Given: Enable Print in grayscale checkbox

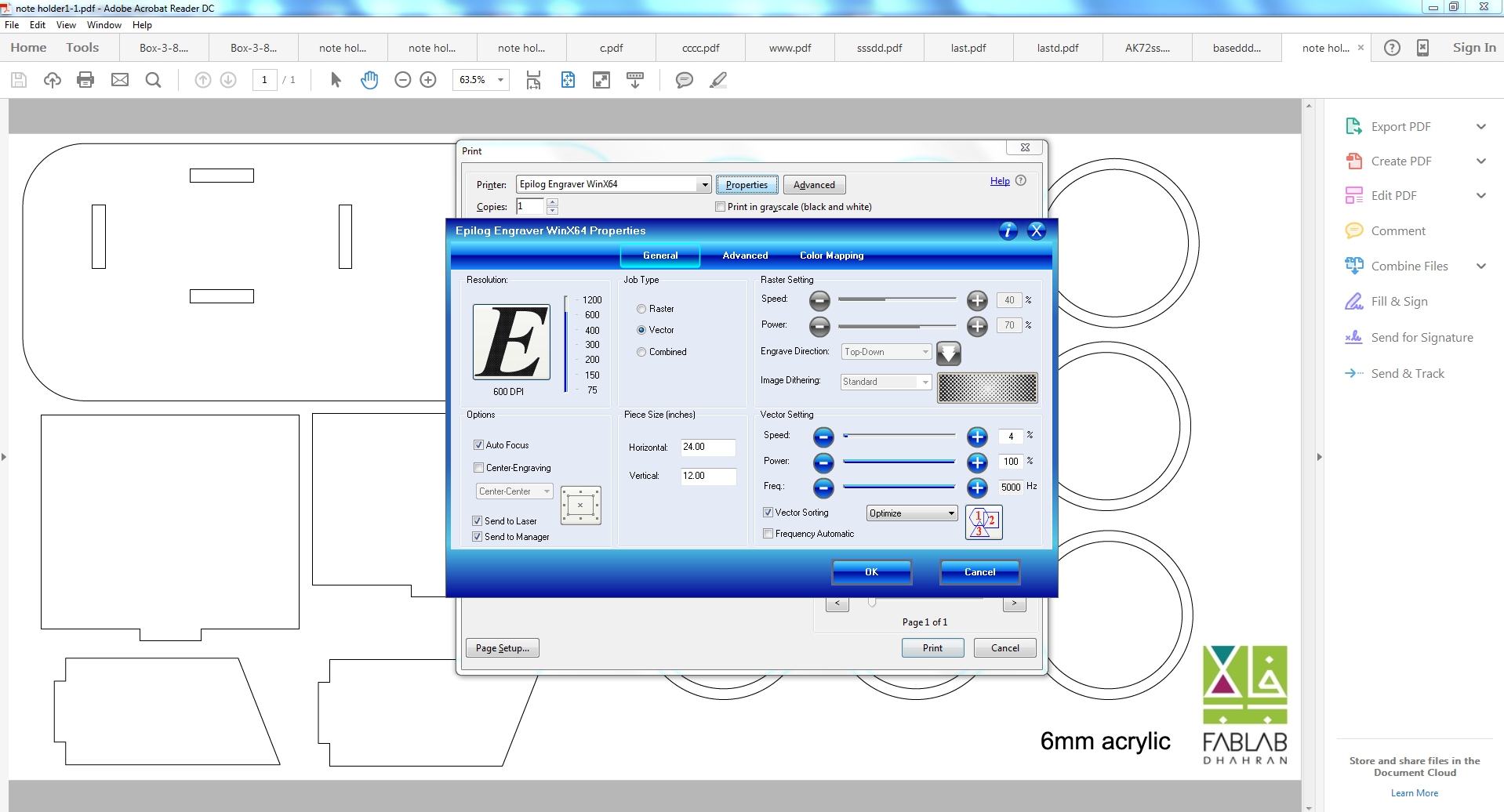Looking at the screenshot, I should click(720, 207).
